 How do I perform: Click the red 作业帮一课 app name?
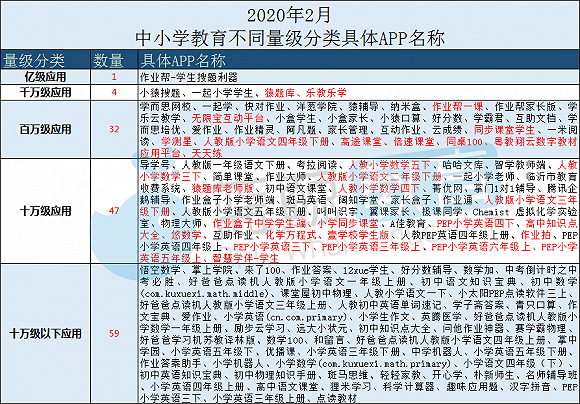click(x=458, y=107)
